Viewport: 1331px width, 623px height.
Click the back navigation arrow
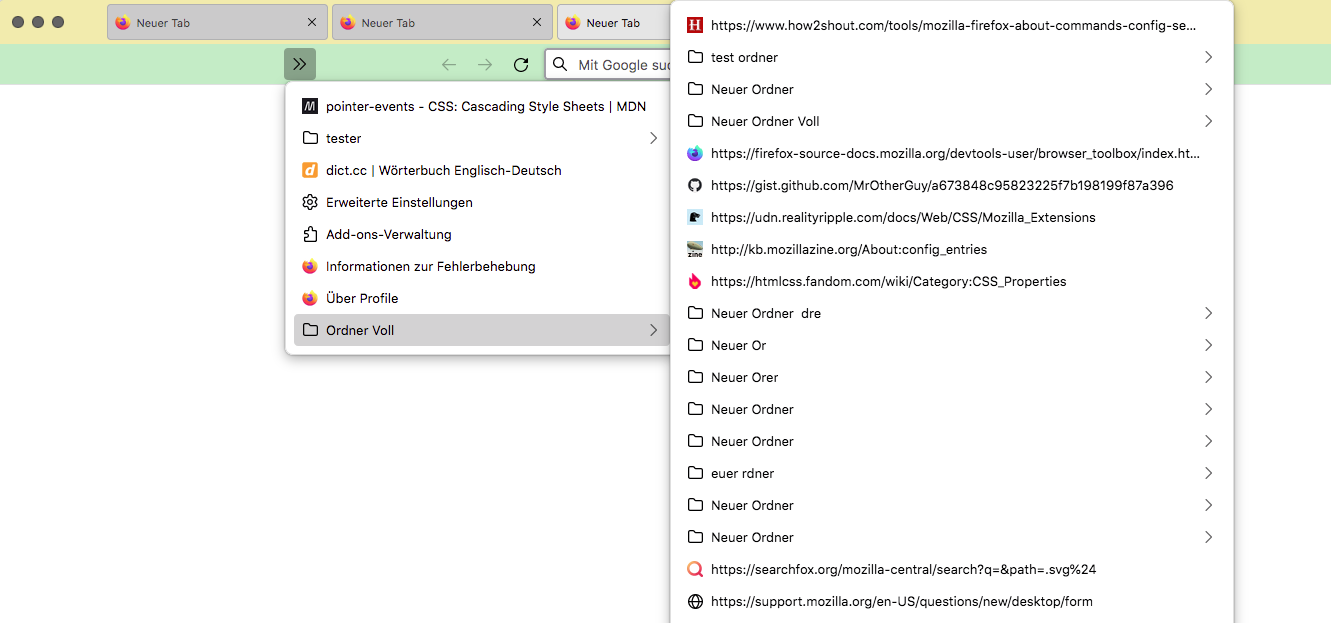[449, 65]
